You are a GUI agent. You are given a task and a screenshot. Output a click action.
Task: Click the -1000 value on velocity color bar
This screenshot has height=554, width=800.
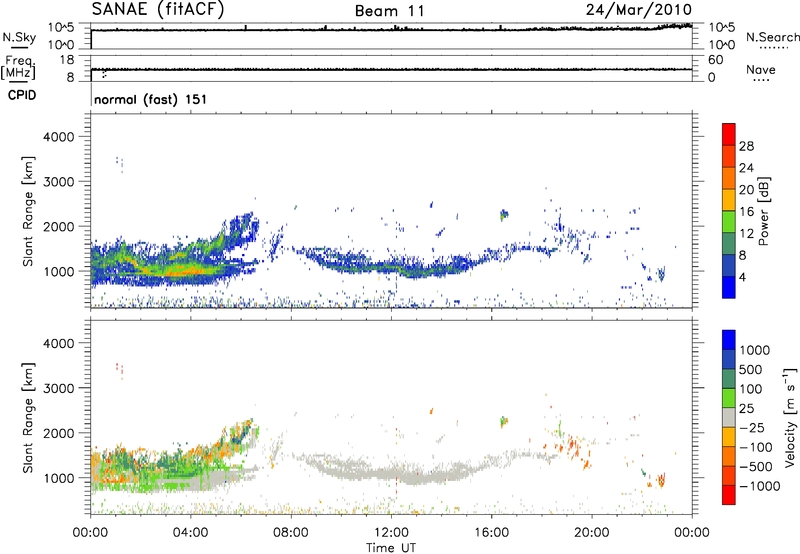759,486
